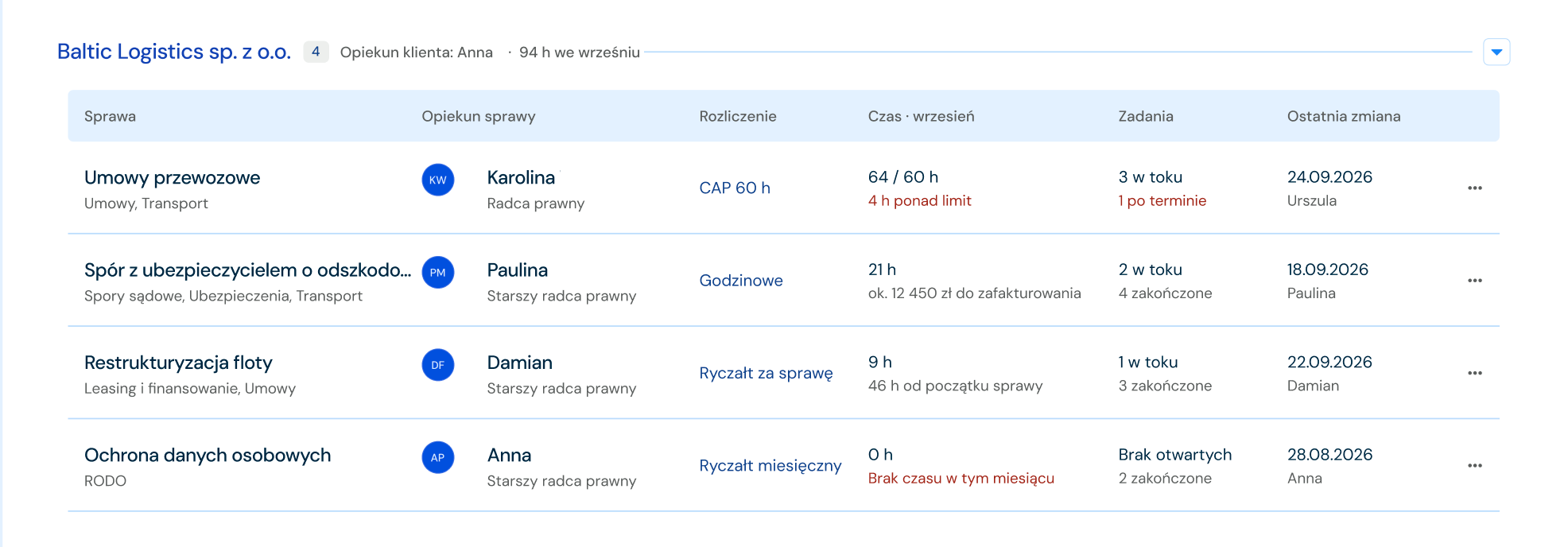Open Baltic Logistics sp. z o.o. client
Image resolution: width=1568 pixels, height=547 pixels.
point(174,52)
